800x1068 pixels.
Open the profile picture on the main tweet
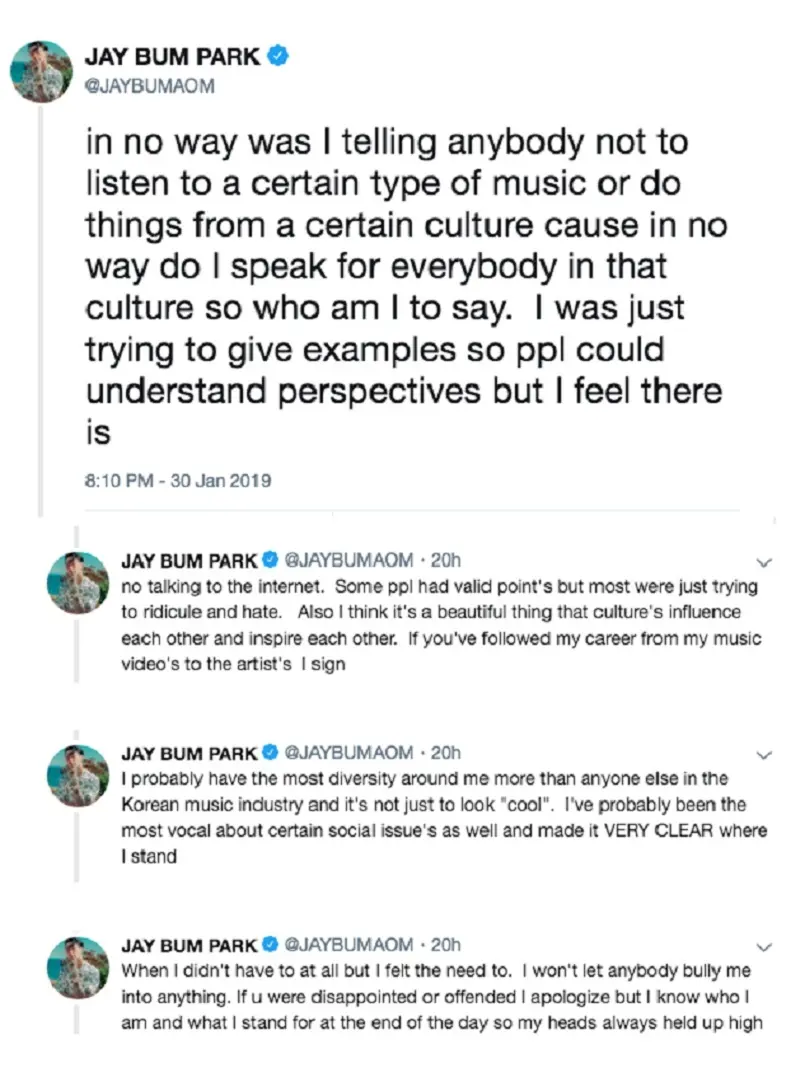coord(40,72)
